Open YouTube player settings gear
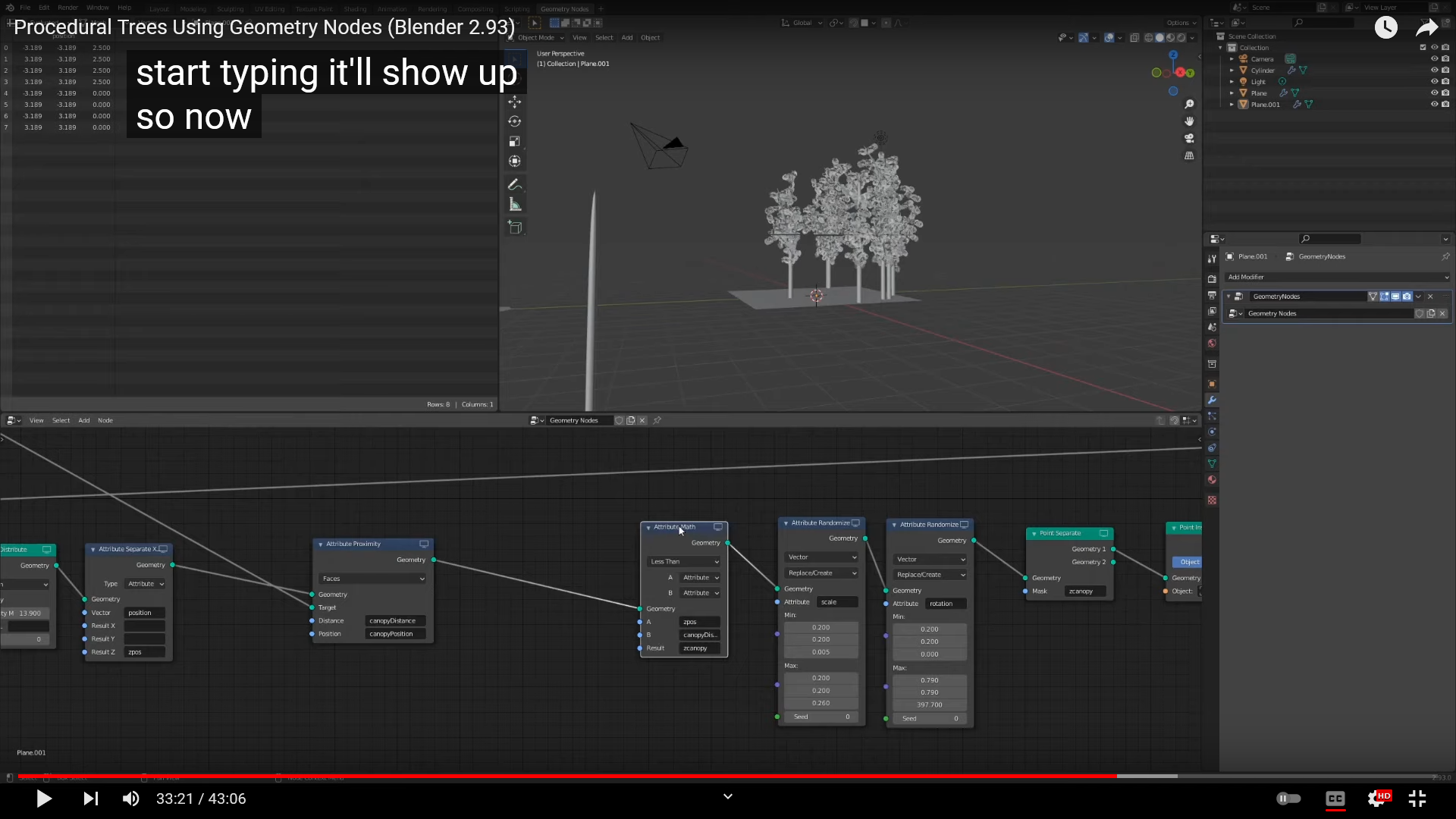 click(x=1377, y=799)
